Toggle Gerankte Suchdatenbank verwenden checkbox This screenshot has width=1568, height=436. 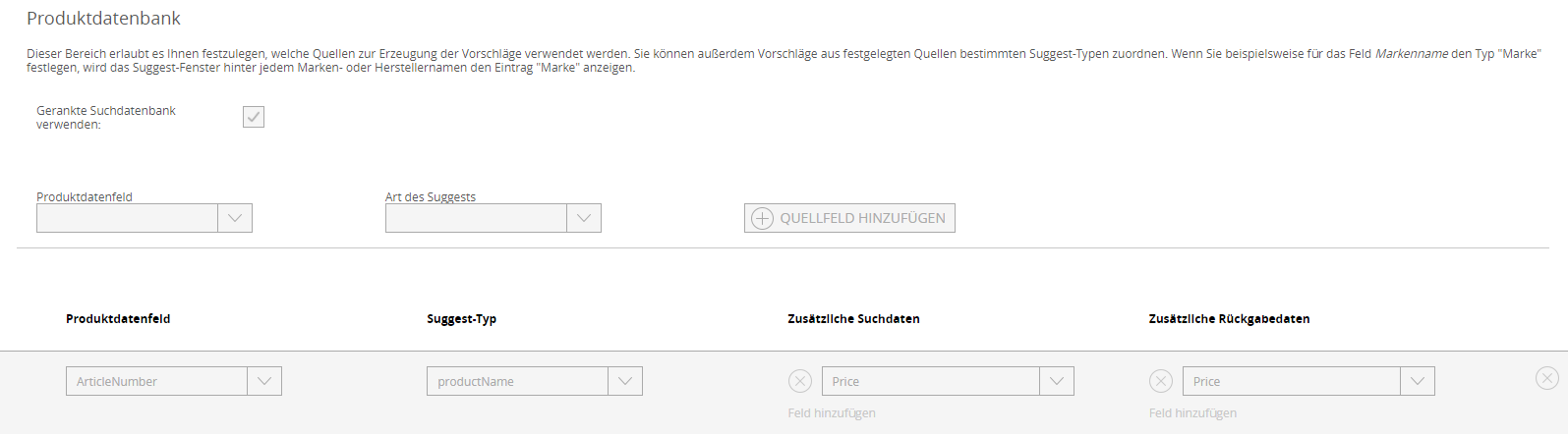254,117
